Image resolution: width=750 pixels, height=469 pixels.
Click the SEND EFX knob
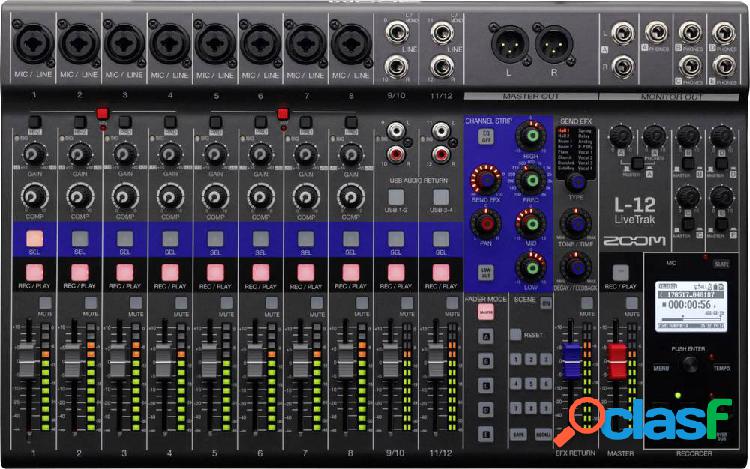(486, 180)
